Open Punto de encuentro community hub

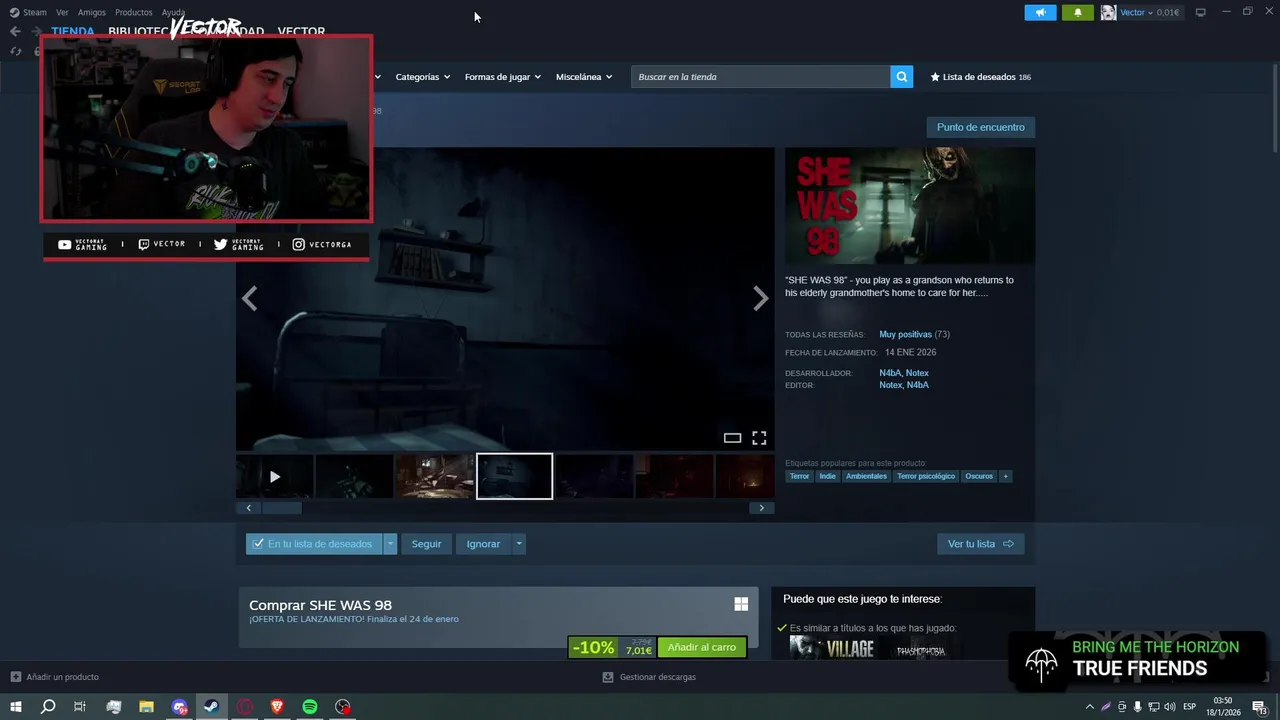click(x=980, y=127)
